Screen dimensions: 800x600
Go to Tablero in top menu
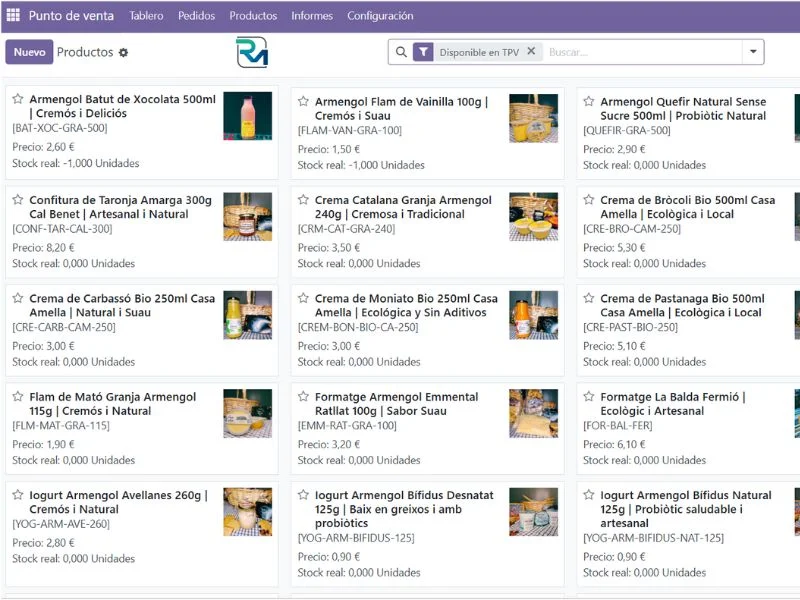tap(146, 16)
